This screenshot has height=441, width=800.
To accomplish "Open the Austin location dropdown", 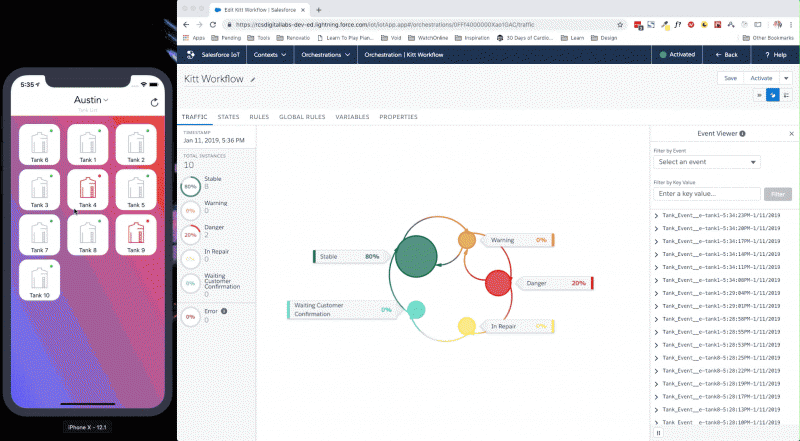I will coord(91,100).
